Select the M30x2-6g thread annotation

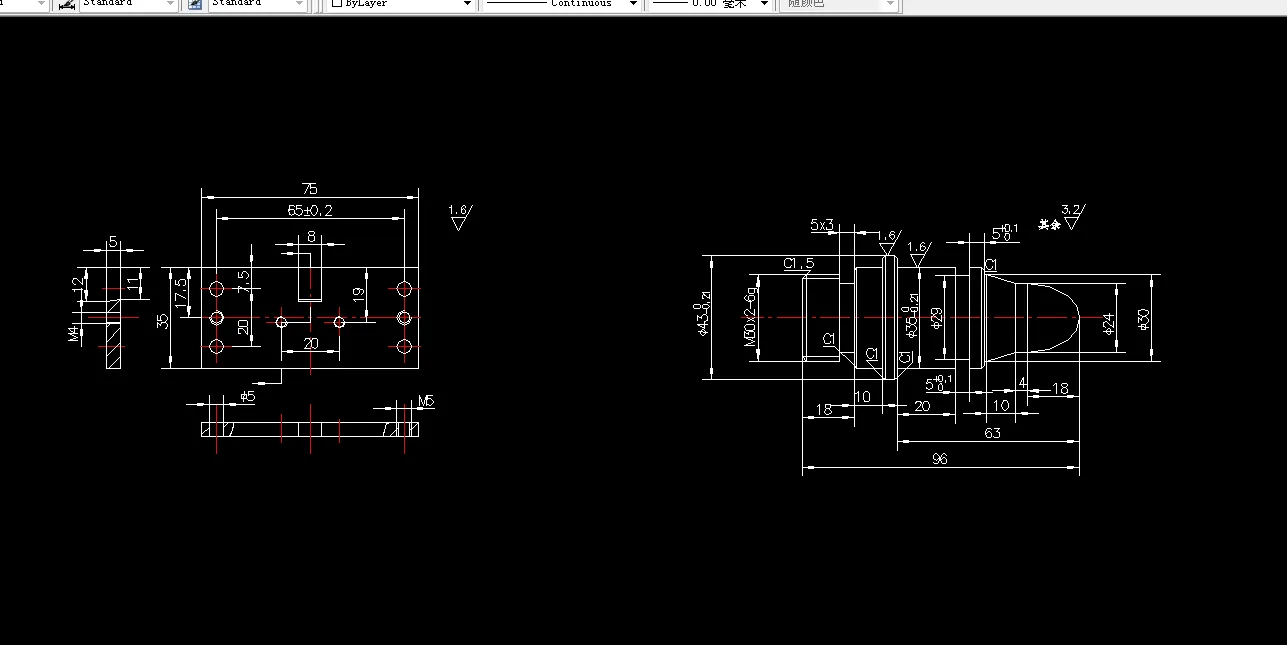click(x=750, y=317)
